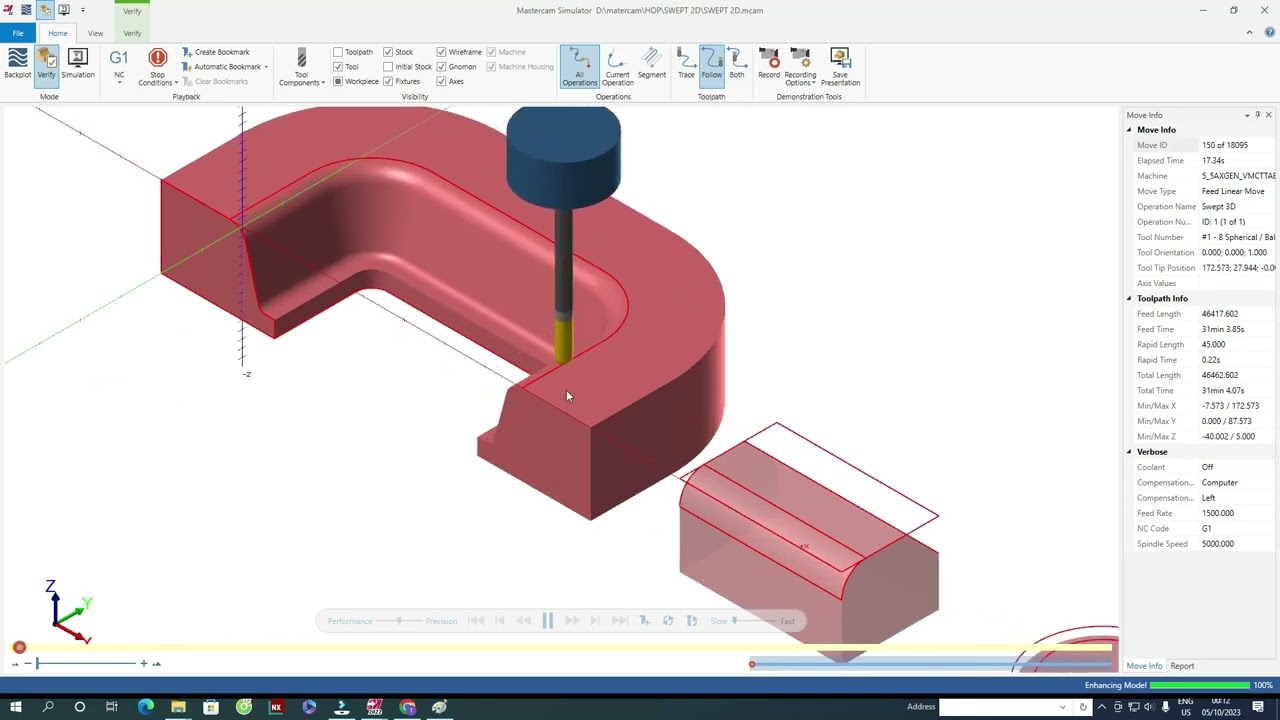This screenshot has height=720, width=1280.
Task: Choose Segment operations view
Action: [x=651, y=65]
